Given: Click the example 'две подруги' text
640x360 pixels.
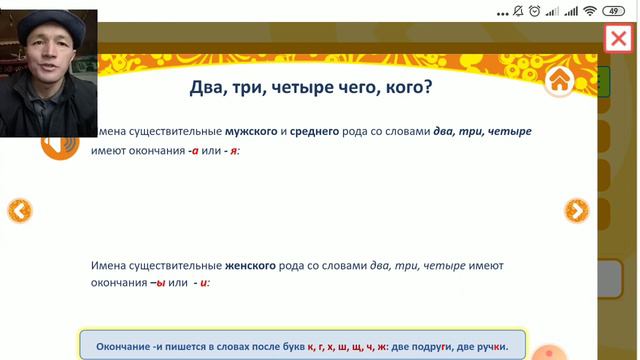Looking at the screenshot, I should click(422, 347).
